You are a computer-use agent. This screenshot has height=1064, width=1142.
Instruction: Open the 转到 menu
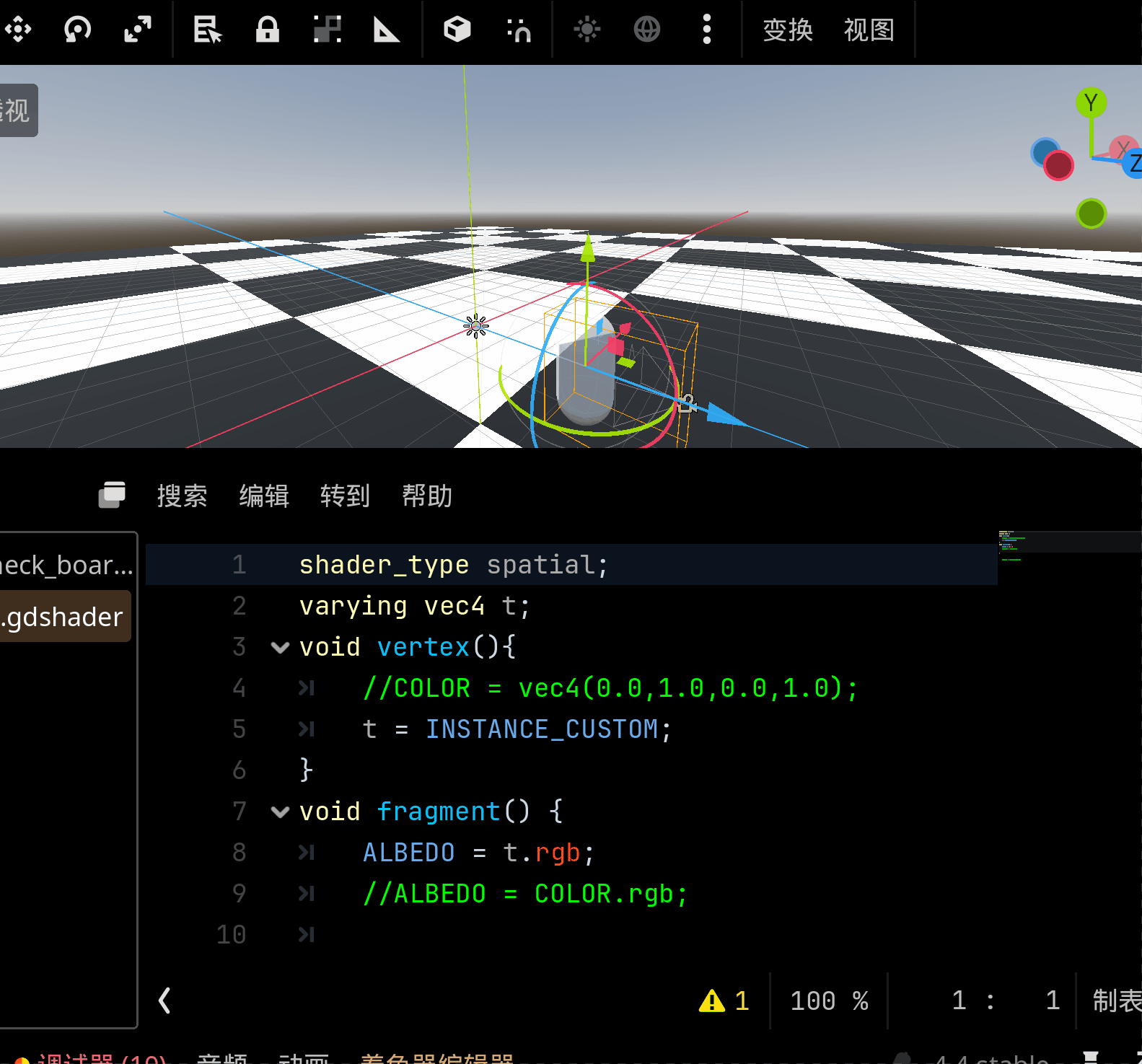pyautogui.click(x=345, y=496)
